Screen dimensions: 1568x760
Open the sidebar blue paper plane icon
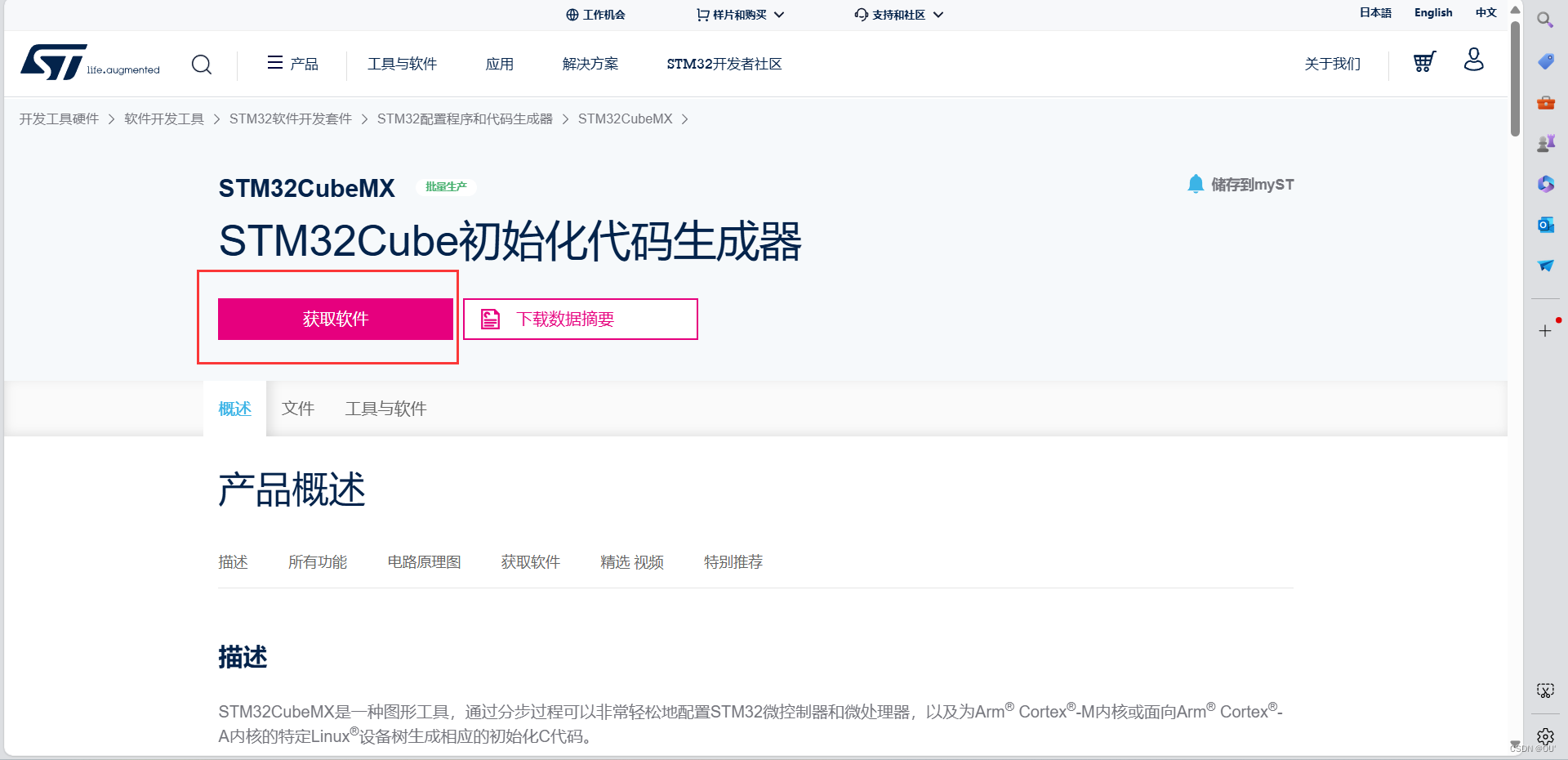click(x=1545, y=266)
